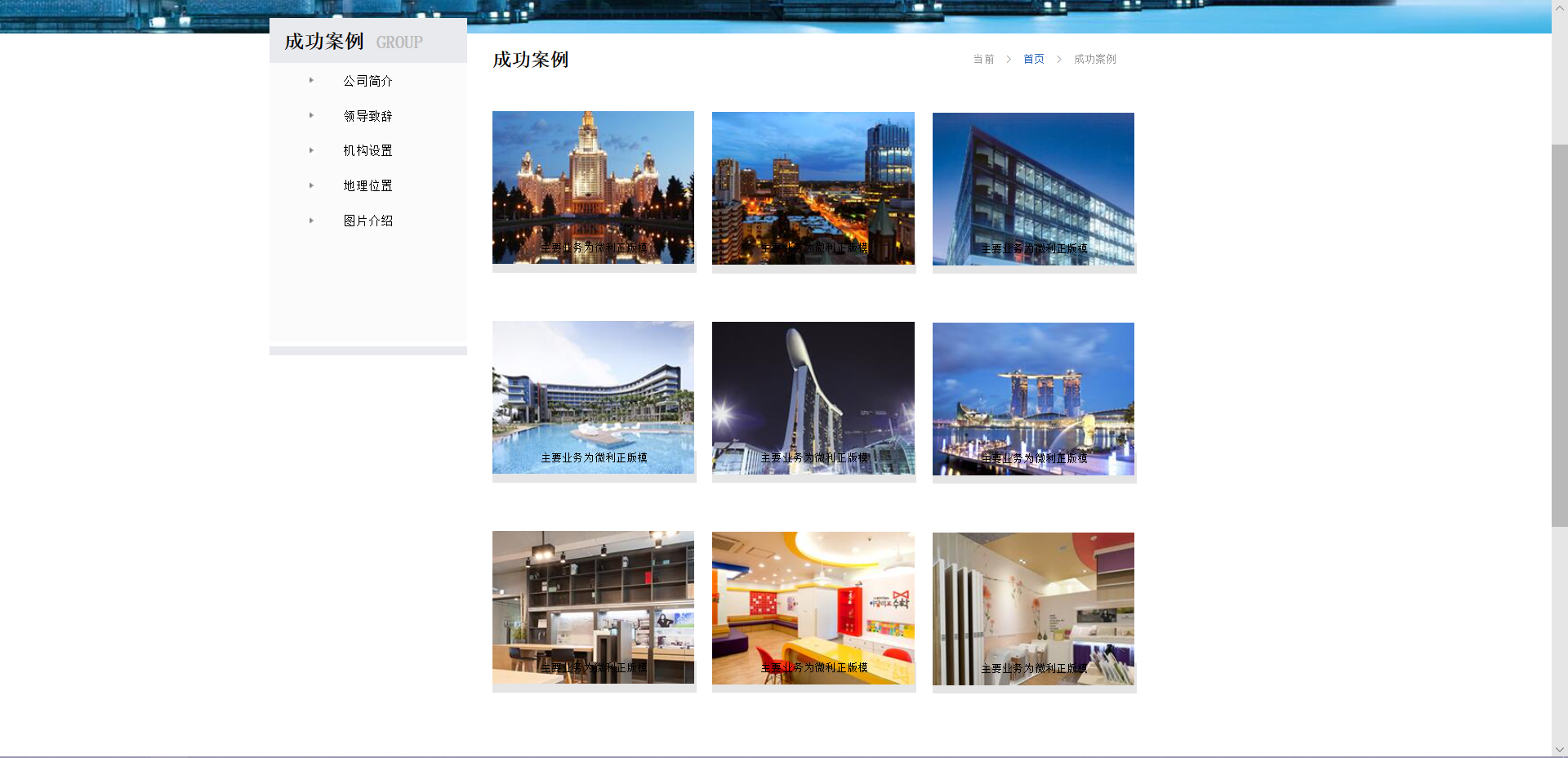Click scroll up arrow on scrollbar
This screenshot has height=758, width=1568.
point(1560,7)
